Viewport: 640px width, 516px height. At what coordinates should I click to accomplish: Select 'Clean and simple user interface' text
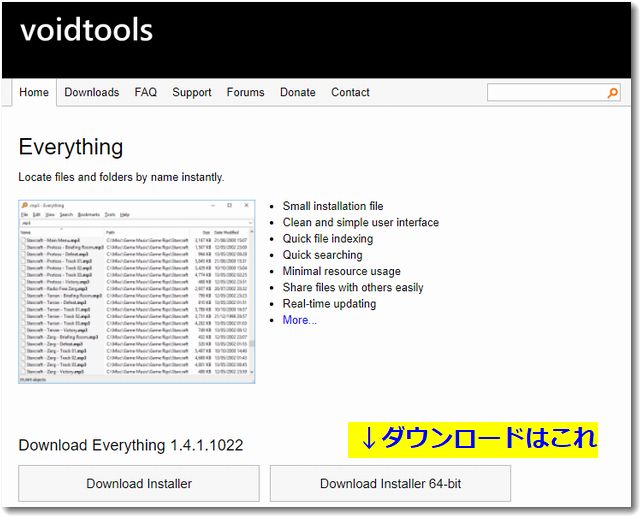[360, 222]
